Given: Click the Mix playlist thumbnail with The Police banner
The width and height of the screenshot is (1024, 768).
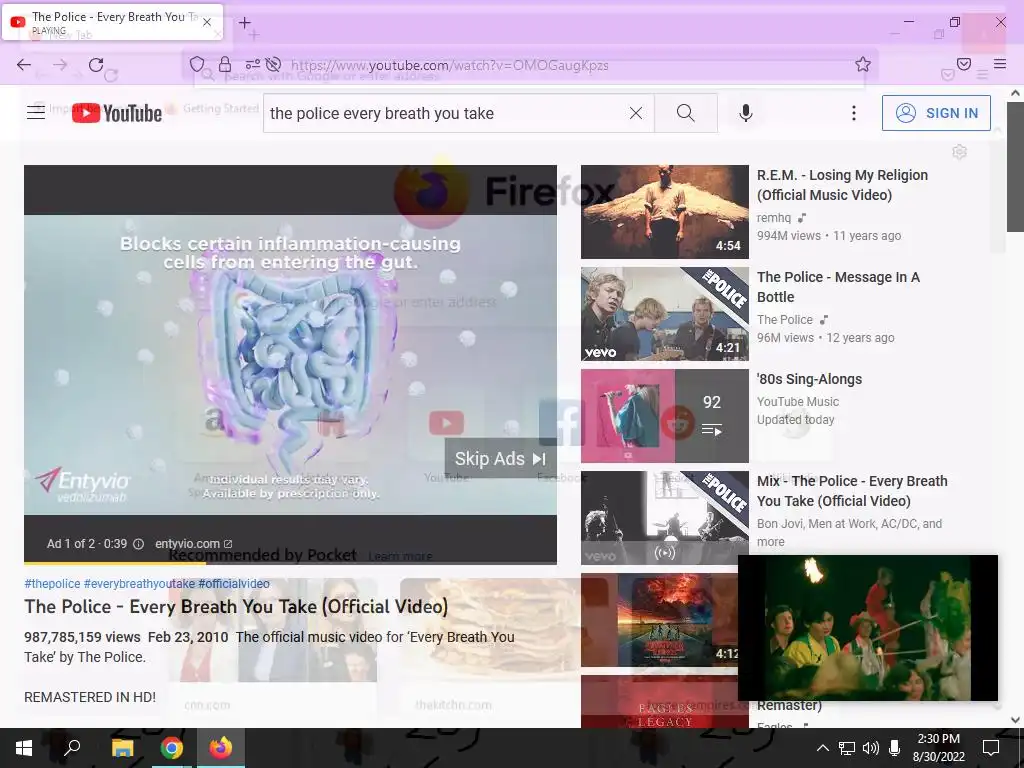Looking at the screenshot, I should click(665, 518).
